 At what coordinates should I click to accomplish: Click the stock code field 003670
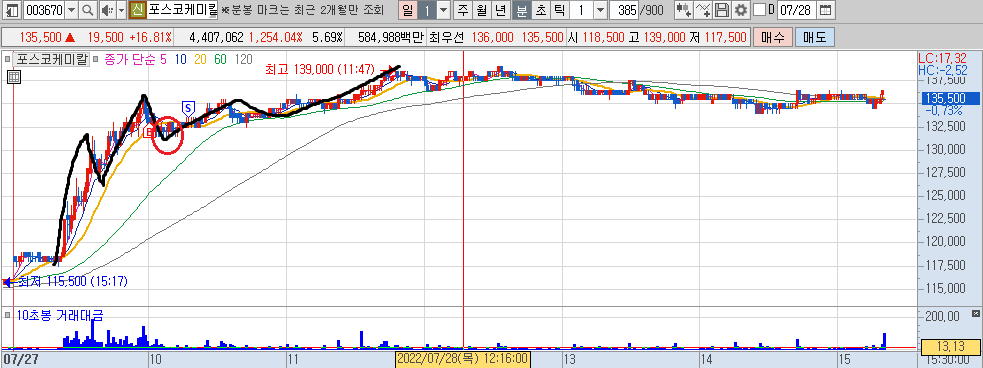[43, 10]
